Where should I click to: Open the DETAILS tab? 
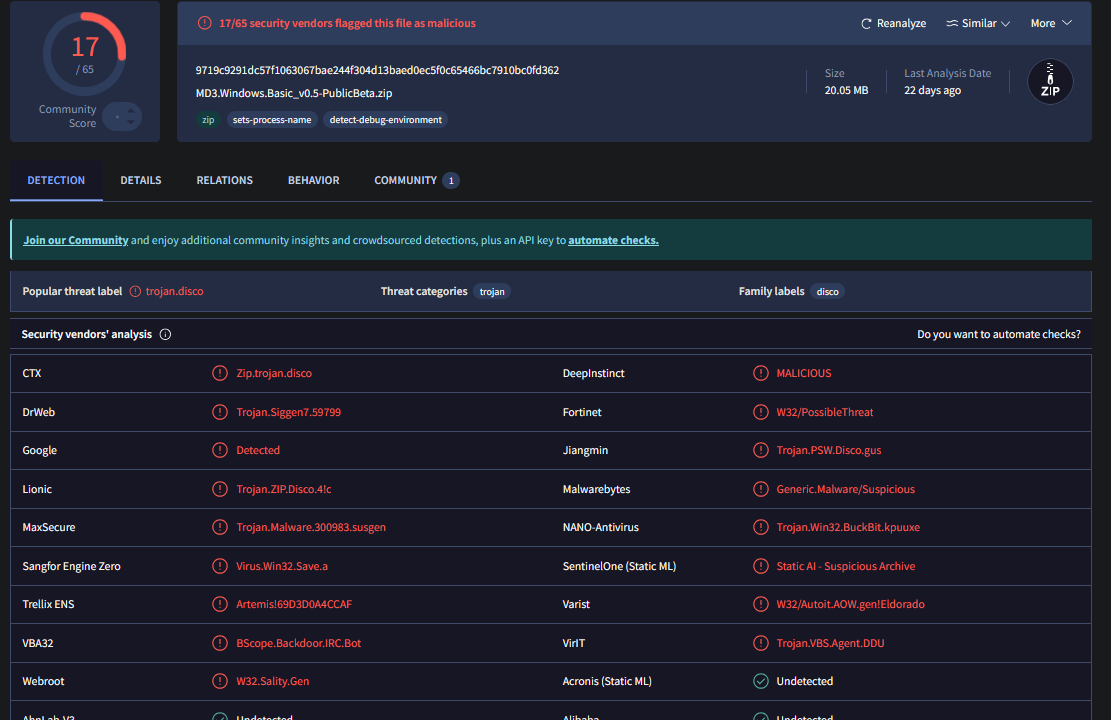[141, 180]
